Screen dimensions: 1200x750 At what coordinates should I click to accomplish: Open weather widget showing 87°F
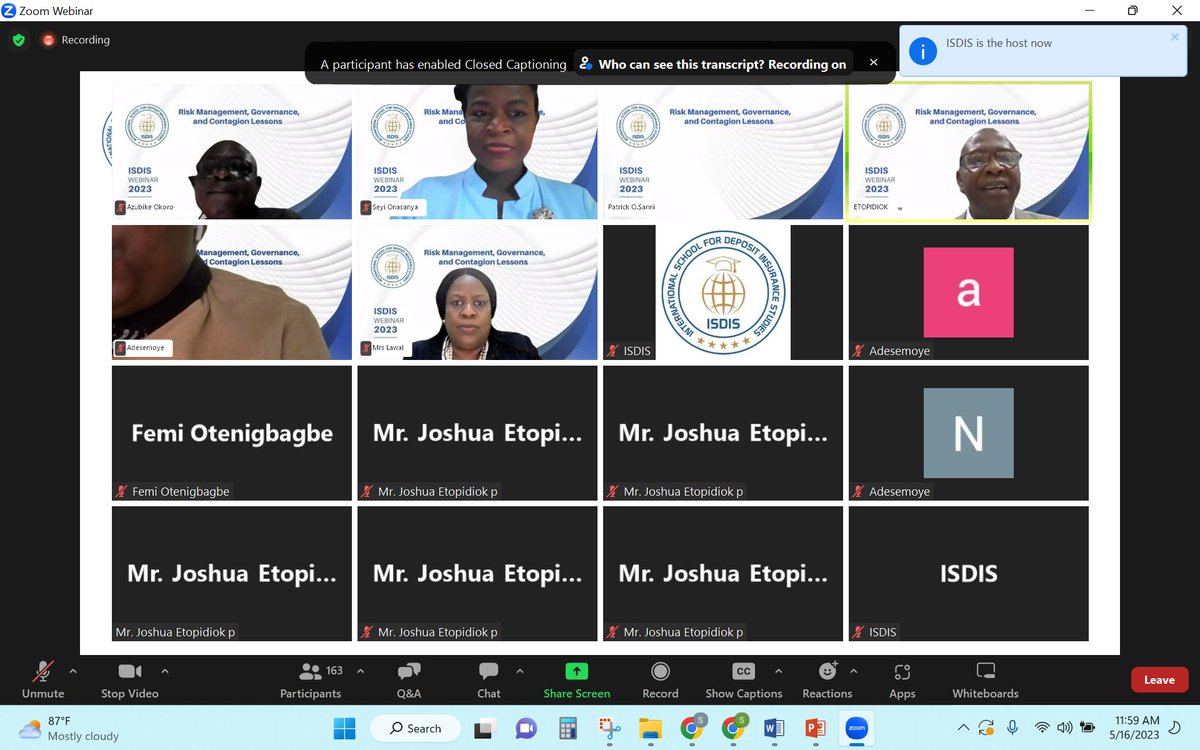pyautogui.click(x=70, y=728)
